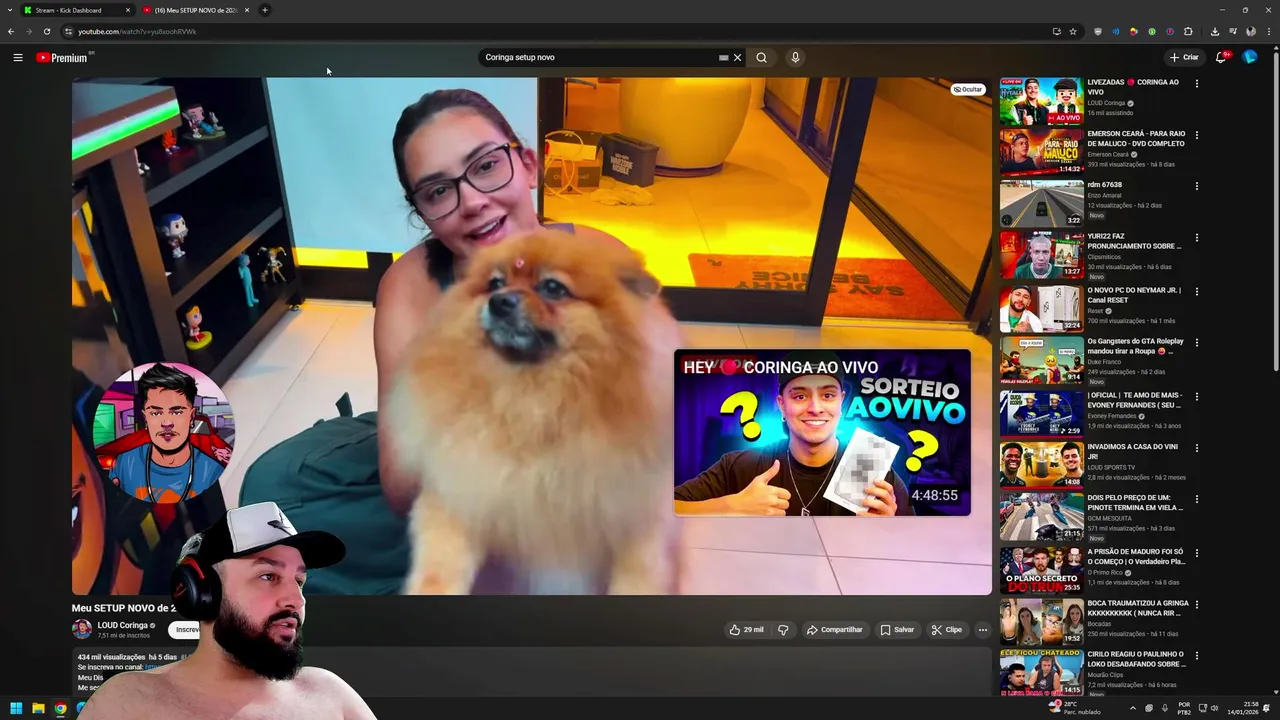Click the YouTube search text field

click(x=600, y=57)
